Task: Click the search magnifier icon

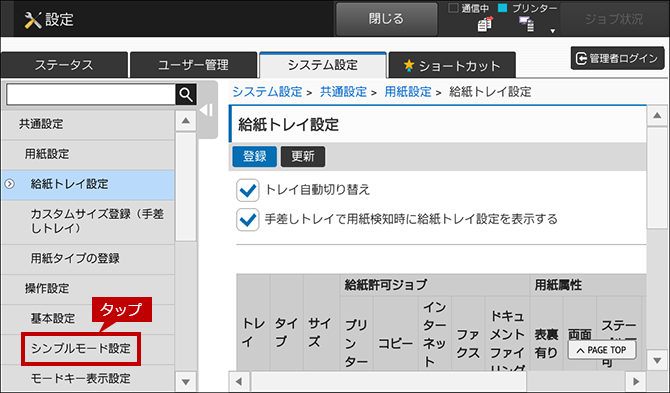Action: tap(186, 94)
